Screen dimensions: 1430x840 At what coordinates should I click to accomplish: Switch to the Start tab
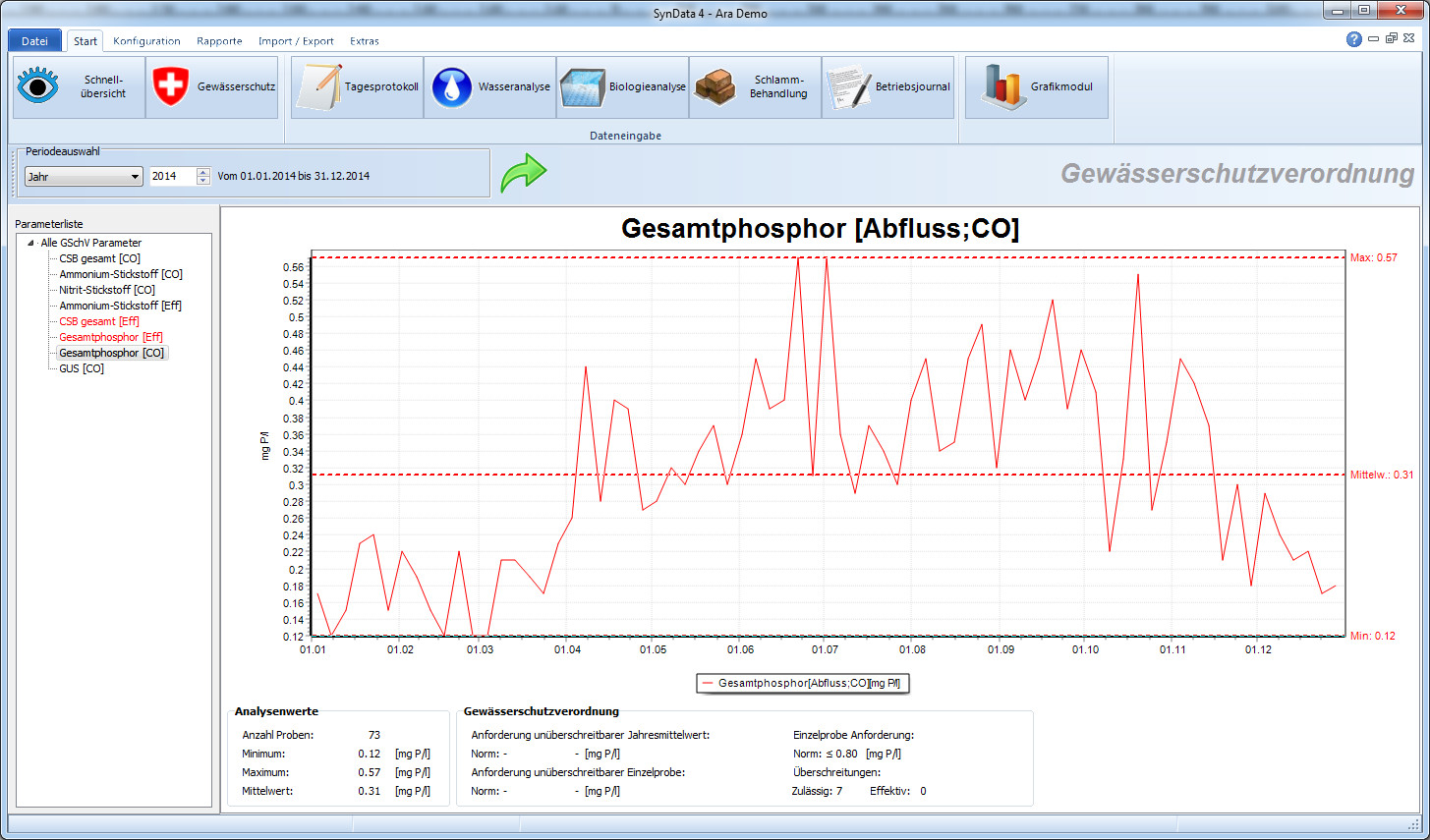[86, 41]
